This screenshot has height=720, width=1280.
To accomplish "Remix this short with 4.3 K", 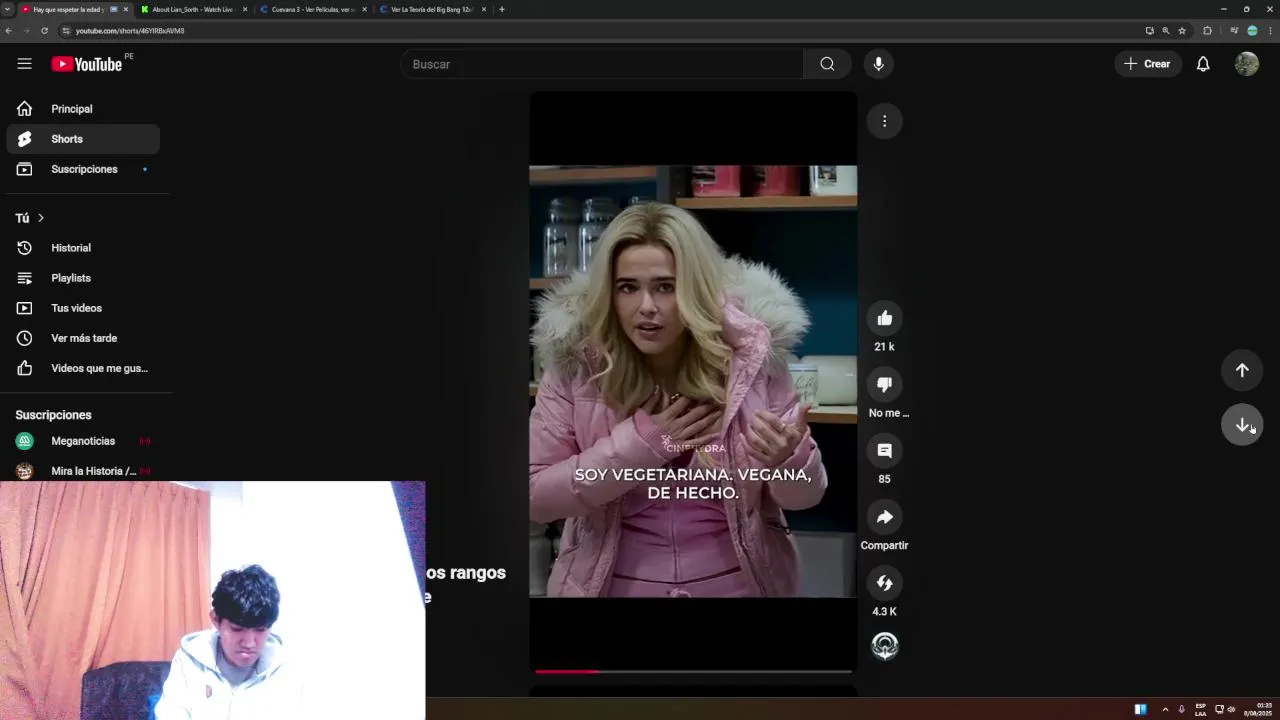I will [884, 583].
